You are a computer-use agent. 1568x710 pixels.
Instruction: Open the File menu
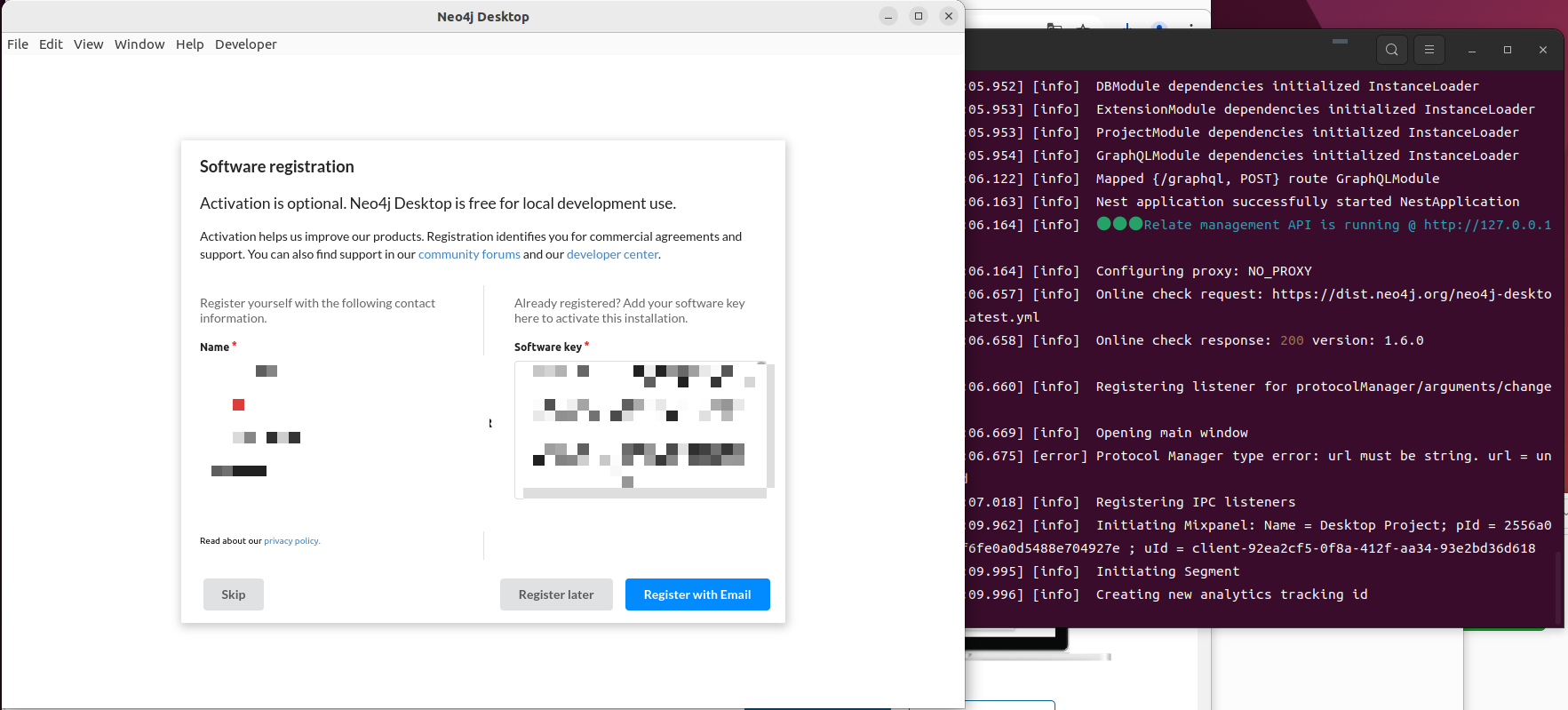18,44
